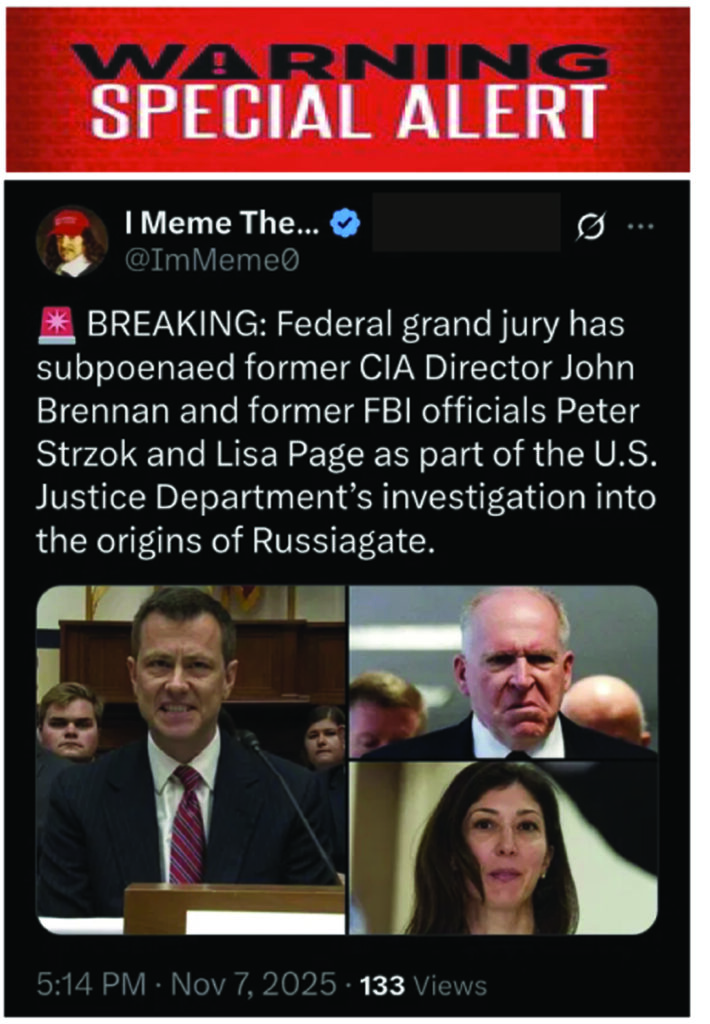Open photo of frowning white-haired man

[x=503, y=671]
